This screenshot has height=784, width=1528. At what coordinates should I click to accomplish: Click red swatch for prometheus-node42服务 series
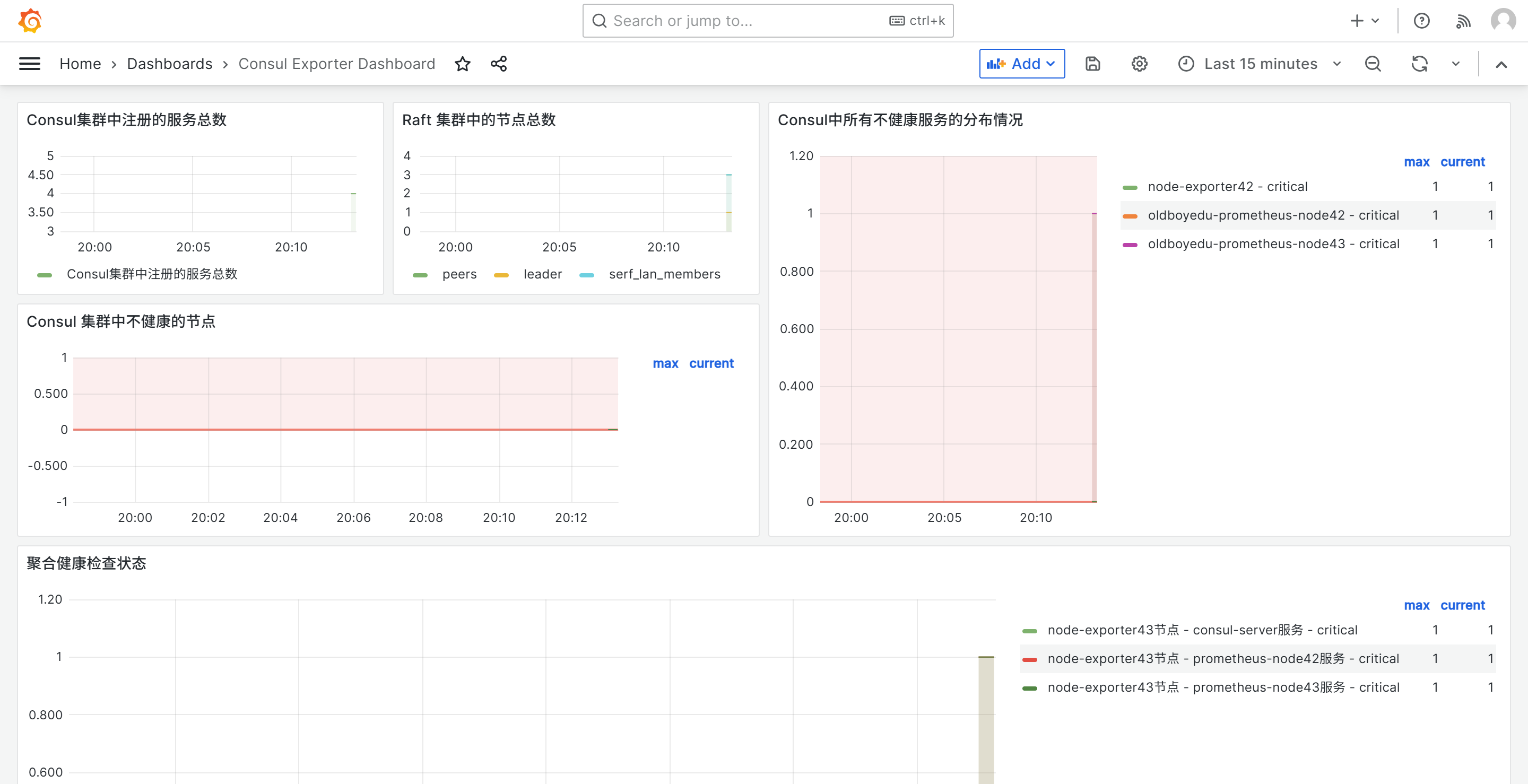pyautogui.click(x=1030, y=659)
